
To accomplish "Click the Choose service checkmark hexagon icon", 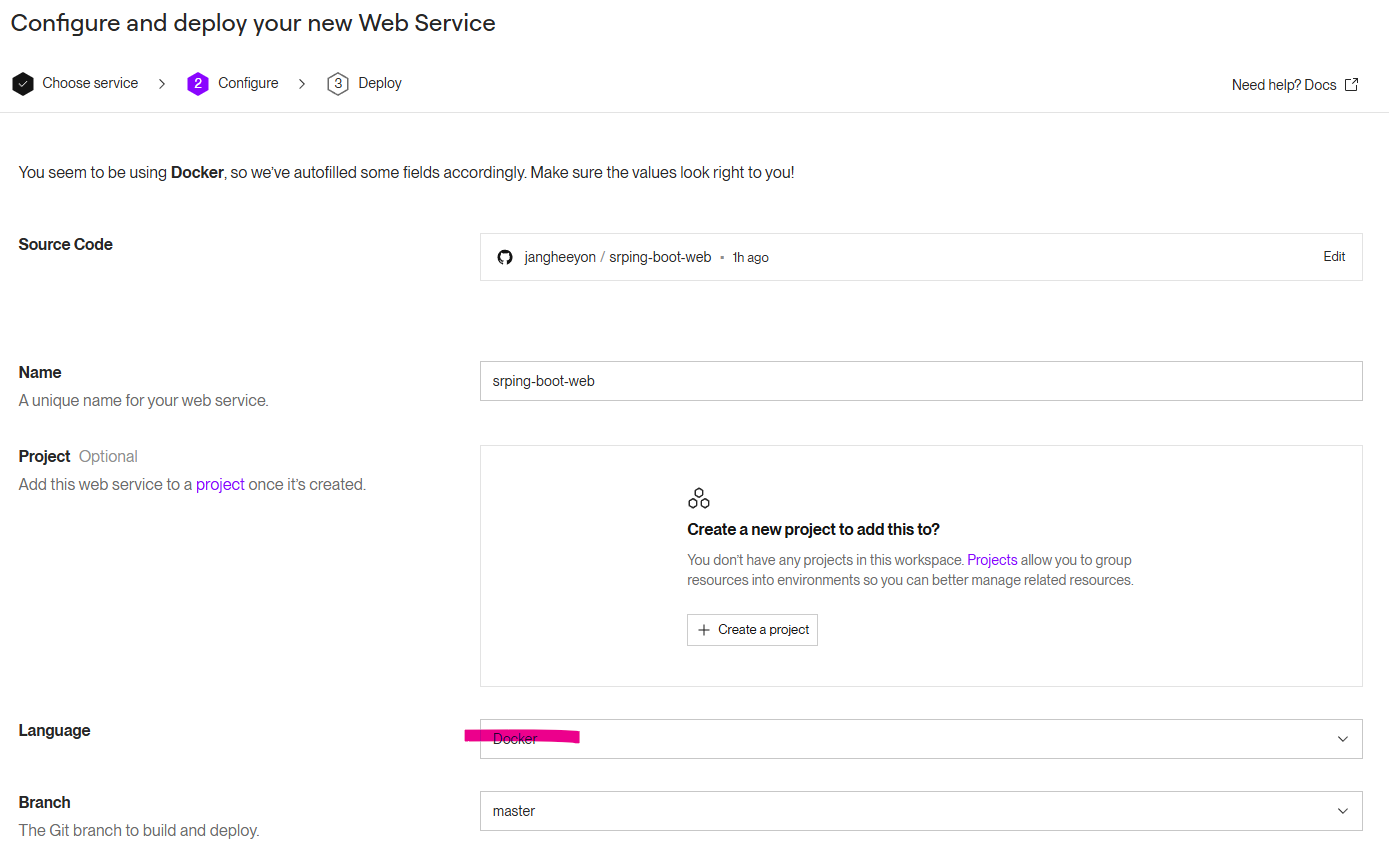I will pos(23,84).
